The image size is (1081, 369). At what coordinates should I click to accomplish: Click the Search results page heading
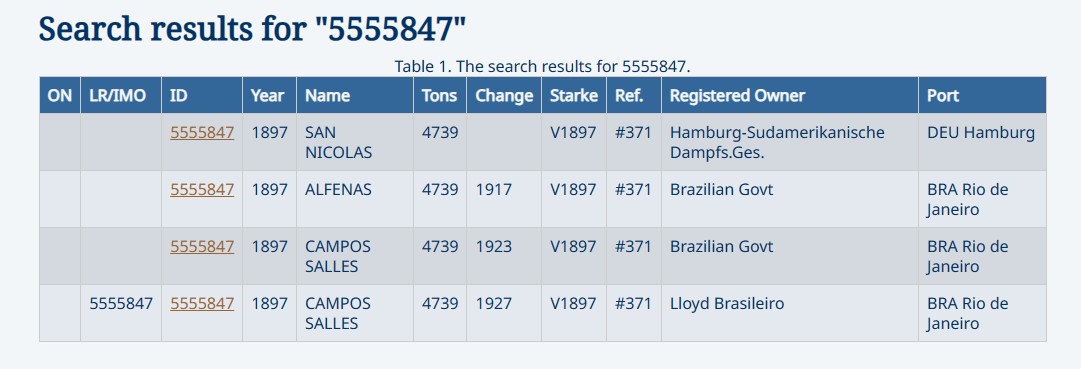click(252, 29)
